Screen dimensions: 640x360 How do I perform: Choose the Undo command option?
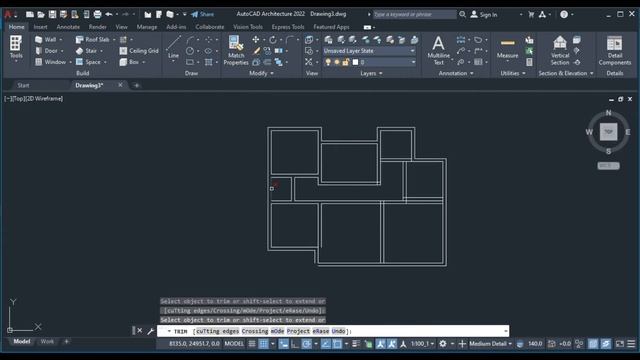tap(338, 331)
